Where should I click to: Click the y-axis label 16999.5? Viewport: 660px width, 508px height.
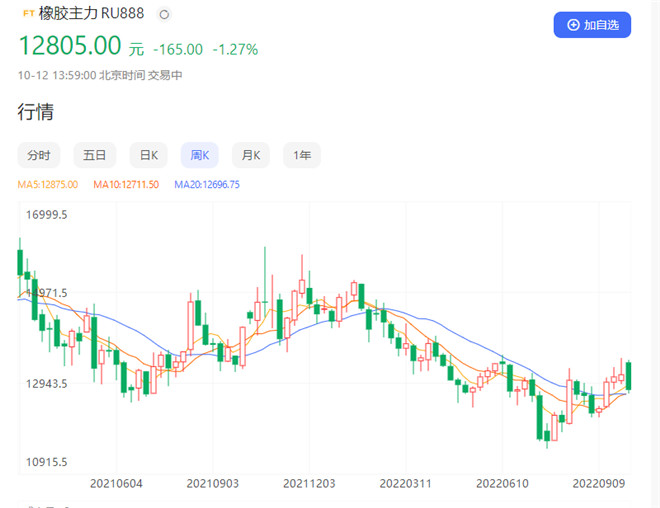46,215
